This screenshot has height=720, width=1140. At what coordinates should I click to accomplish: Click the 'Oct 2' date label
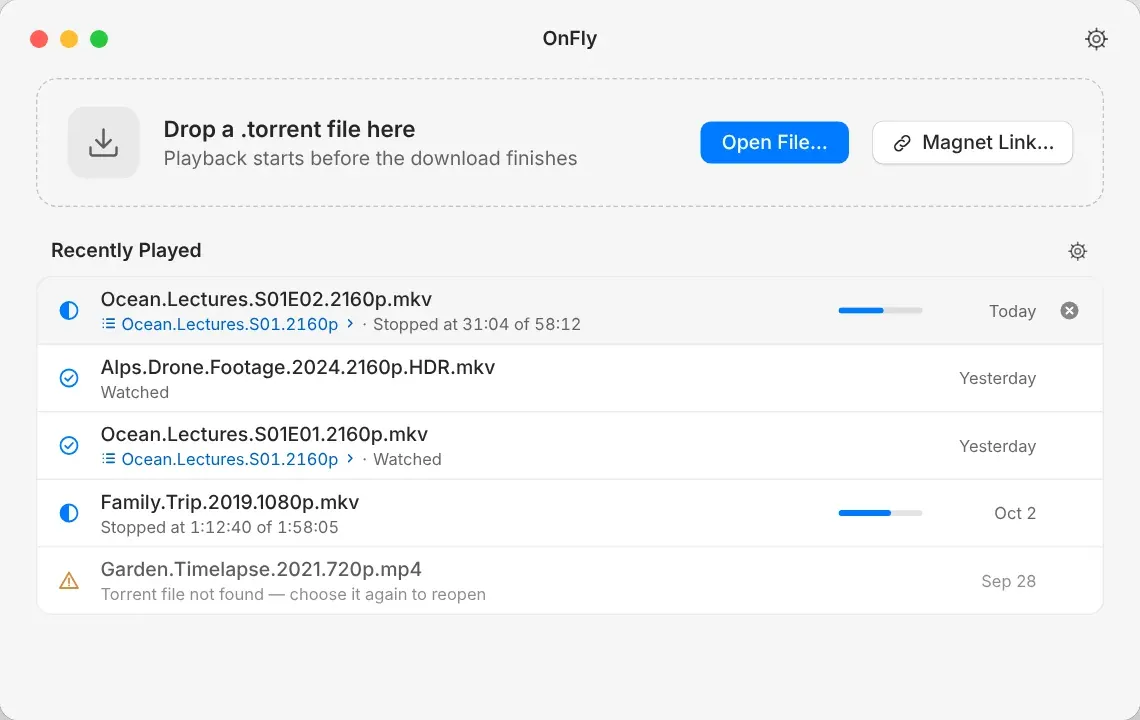click(x=1015, y=513)
